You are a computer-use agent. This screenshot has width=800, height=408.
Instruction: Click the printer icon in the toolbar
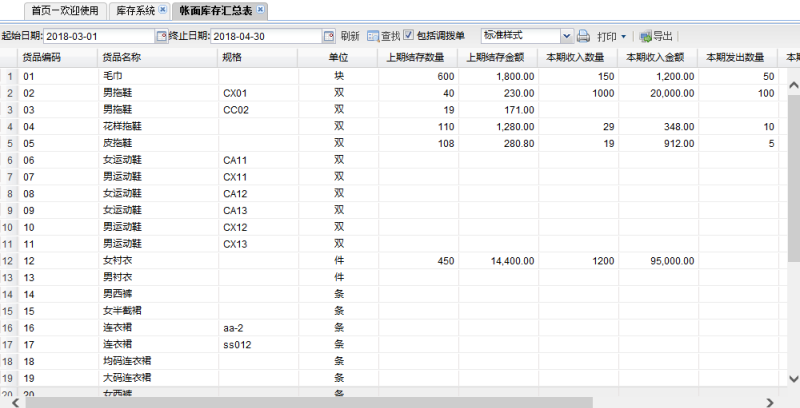tap(583, 36)
